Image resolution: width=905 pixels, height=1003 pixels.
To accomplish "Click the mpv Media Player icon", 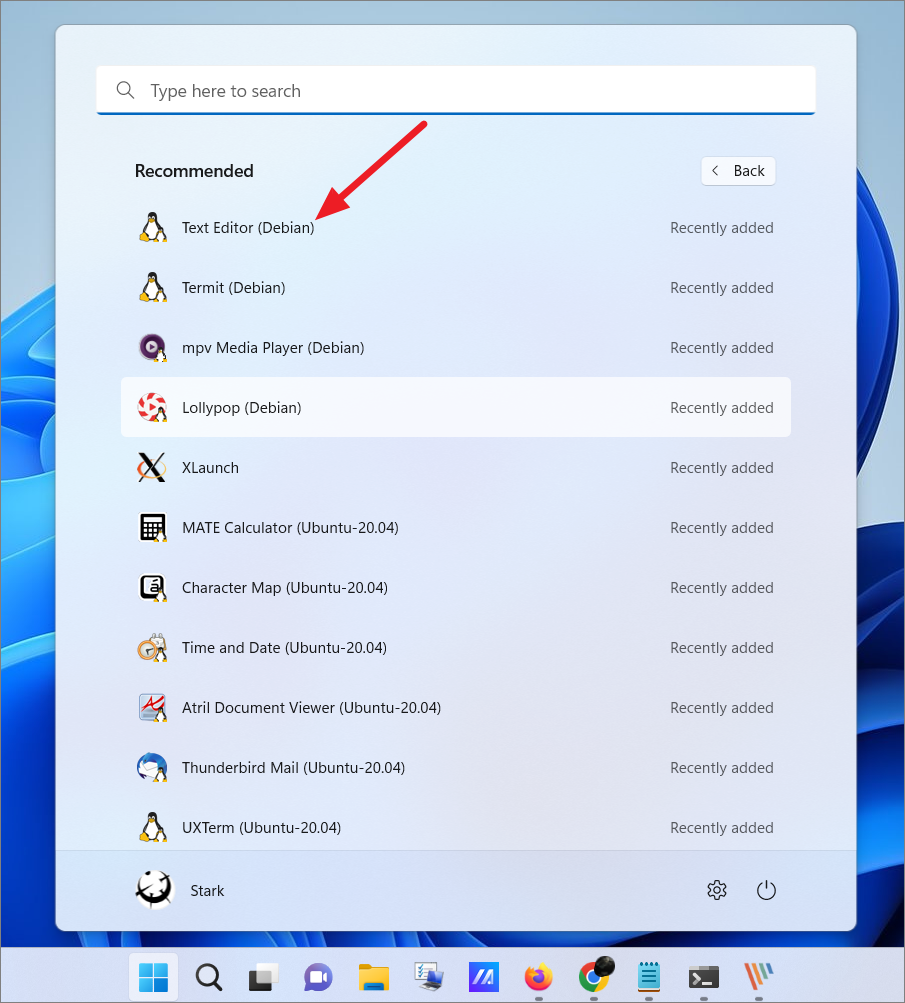I will coord(153,347).
